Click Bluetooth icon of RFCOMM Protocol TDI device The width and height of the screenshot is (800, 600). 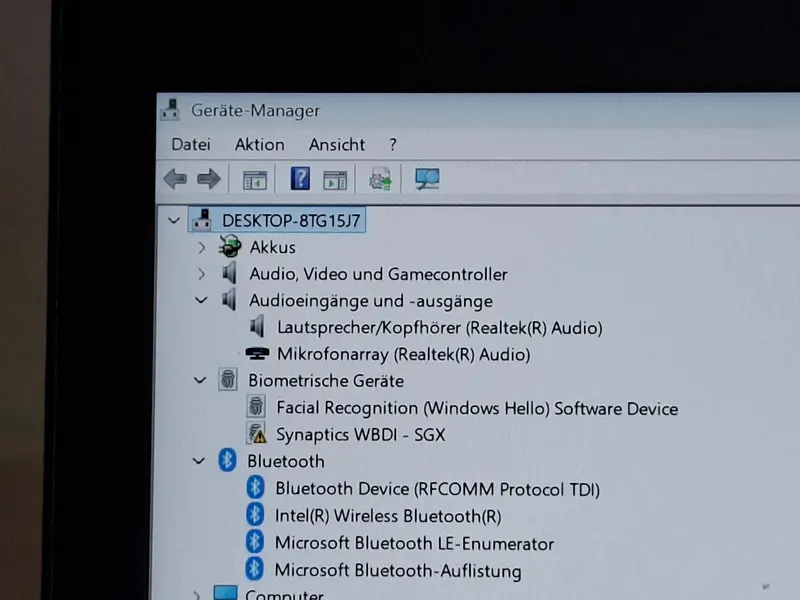[255, 487]
